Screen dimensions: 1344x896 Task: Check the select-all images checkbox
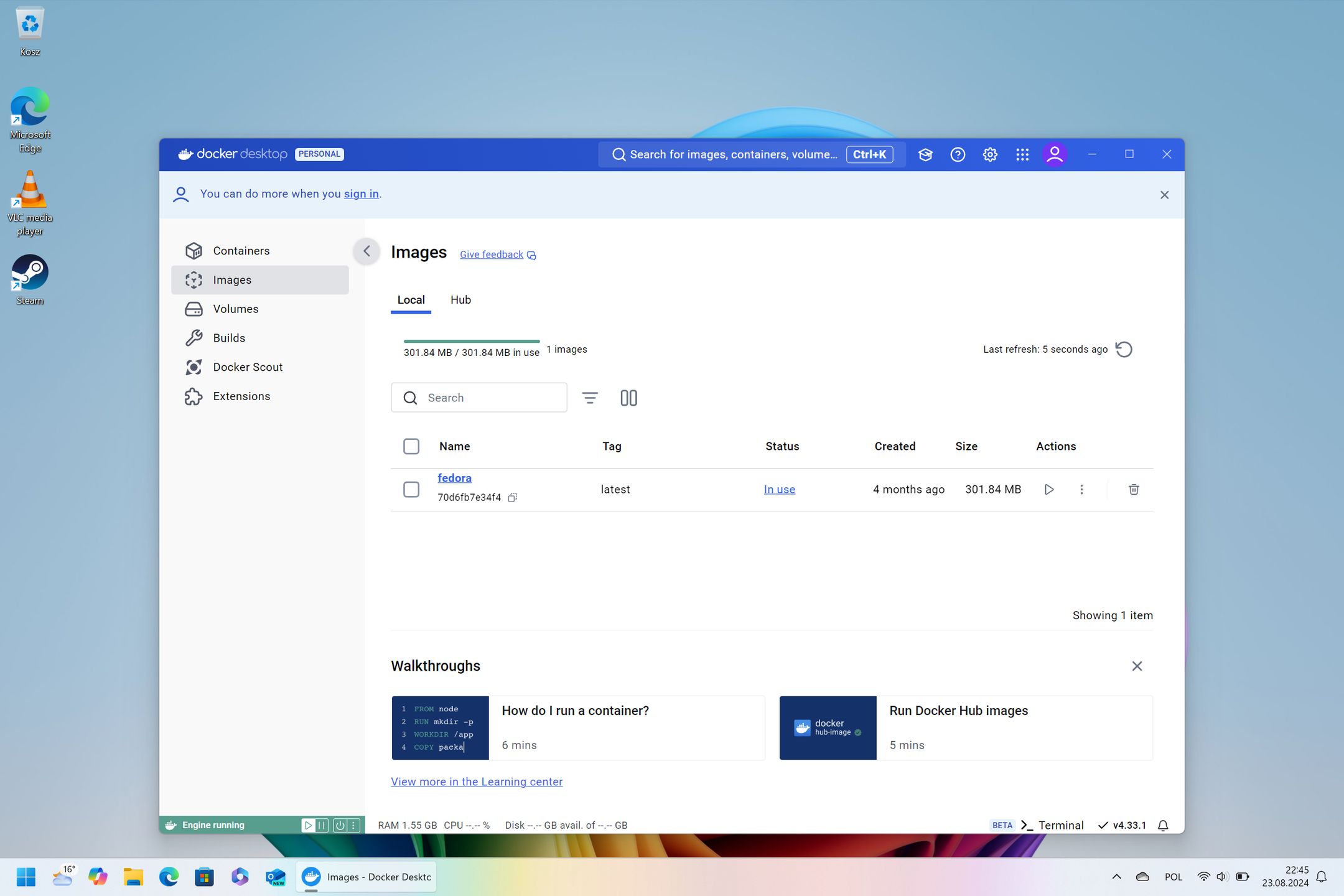[411, 446]
